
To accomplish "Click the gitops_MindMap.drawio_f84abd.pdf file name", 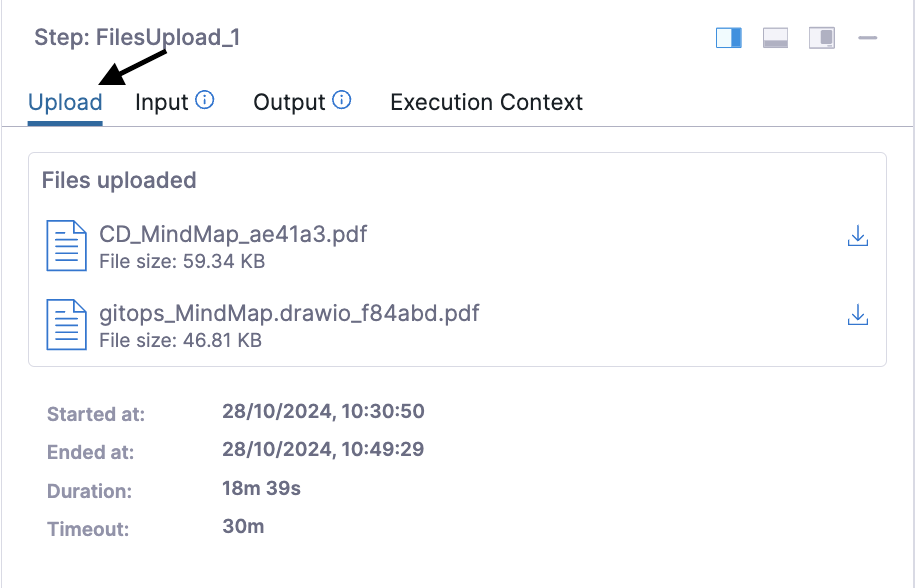I will pos(289,314).
